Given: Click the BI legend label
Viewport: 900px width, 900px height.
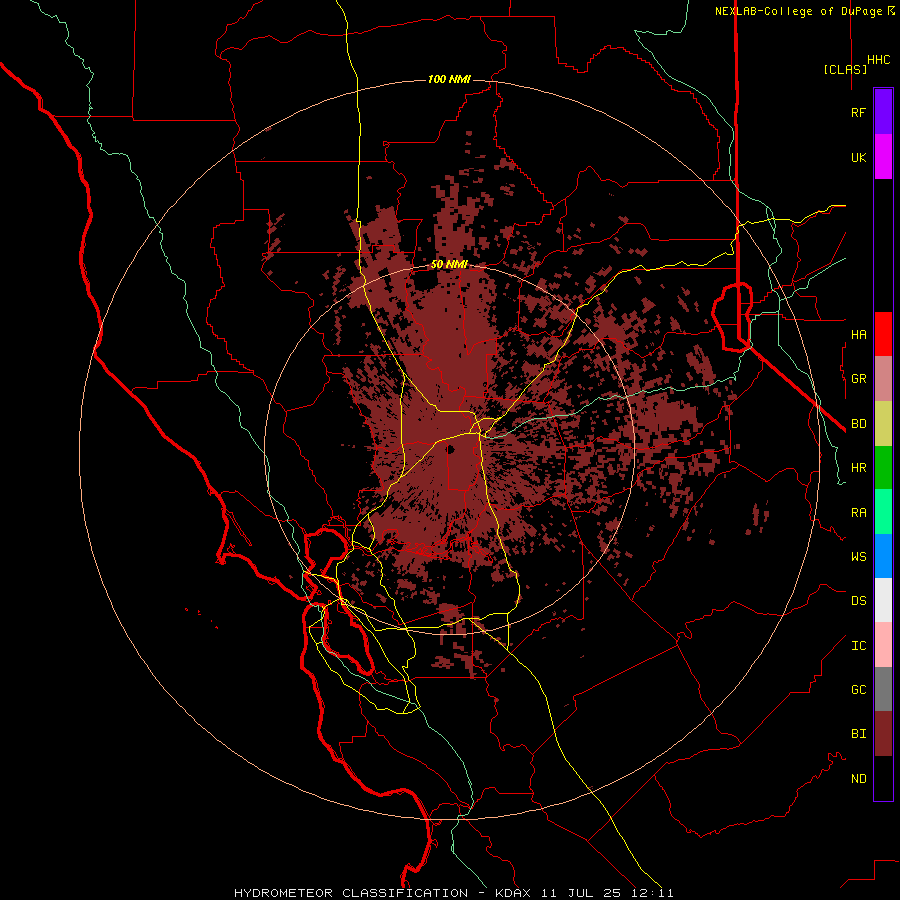Looking at the screenshot, I should click(858, 734).
